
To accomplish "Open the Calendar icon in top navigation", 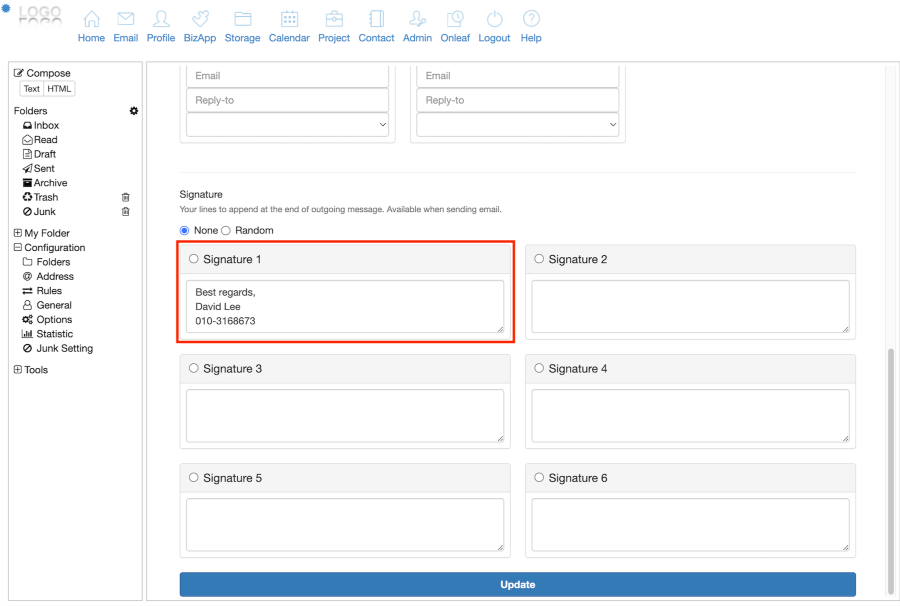I will [289, 20].
